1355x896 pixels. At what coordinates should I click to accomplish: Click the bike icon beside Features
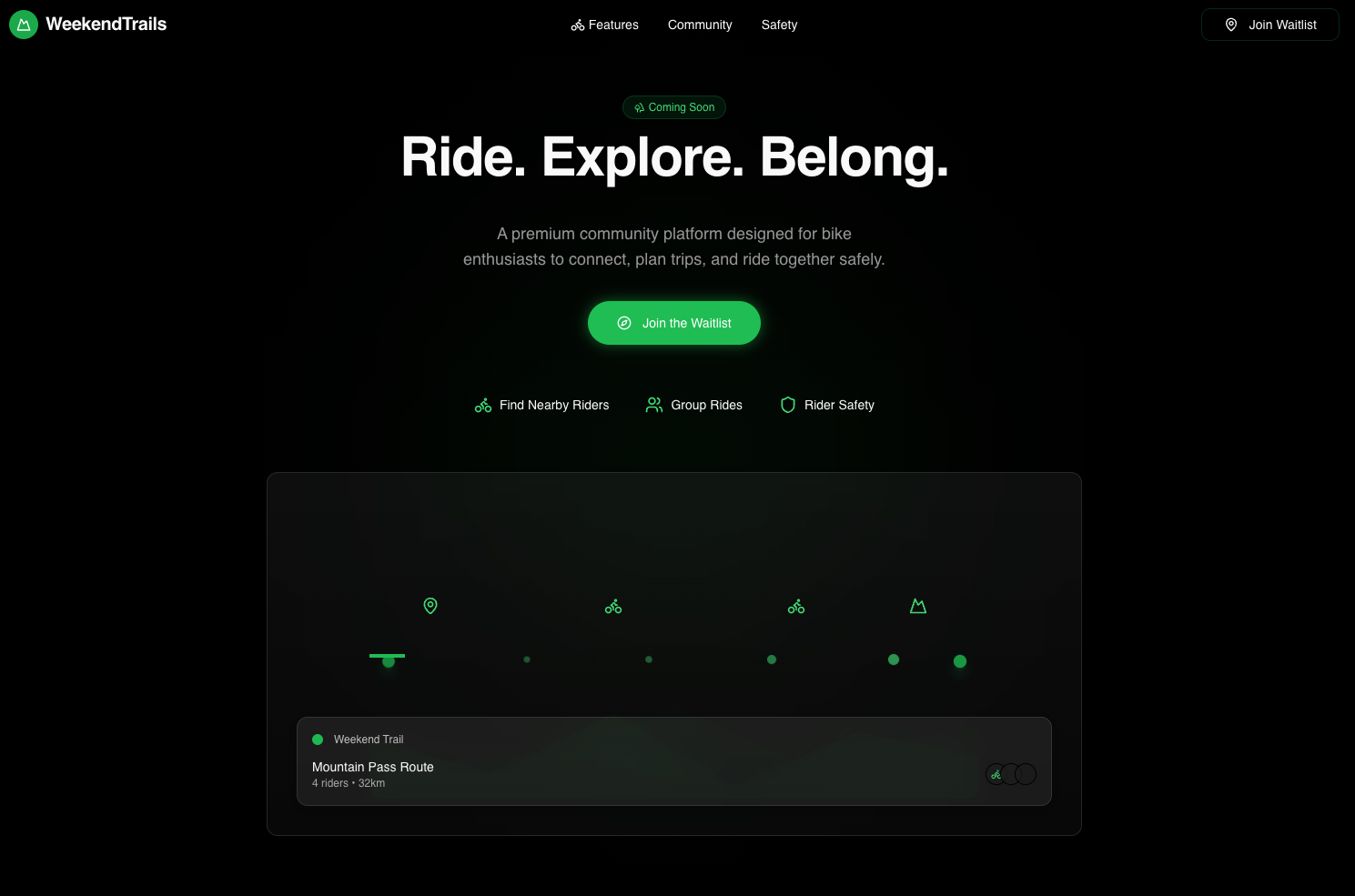click(578, 25)
